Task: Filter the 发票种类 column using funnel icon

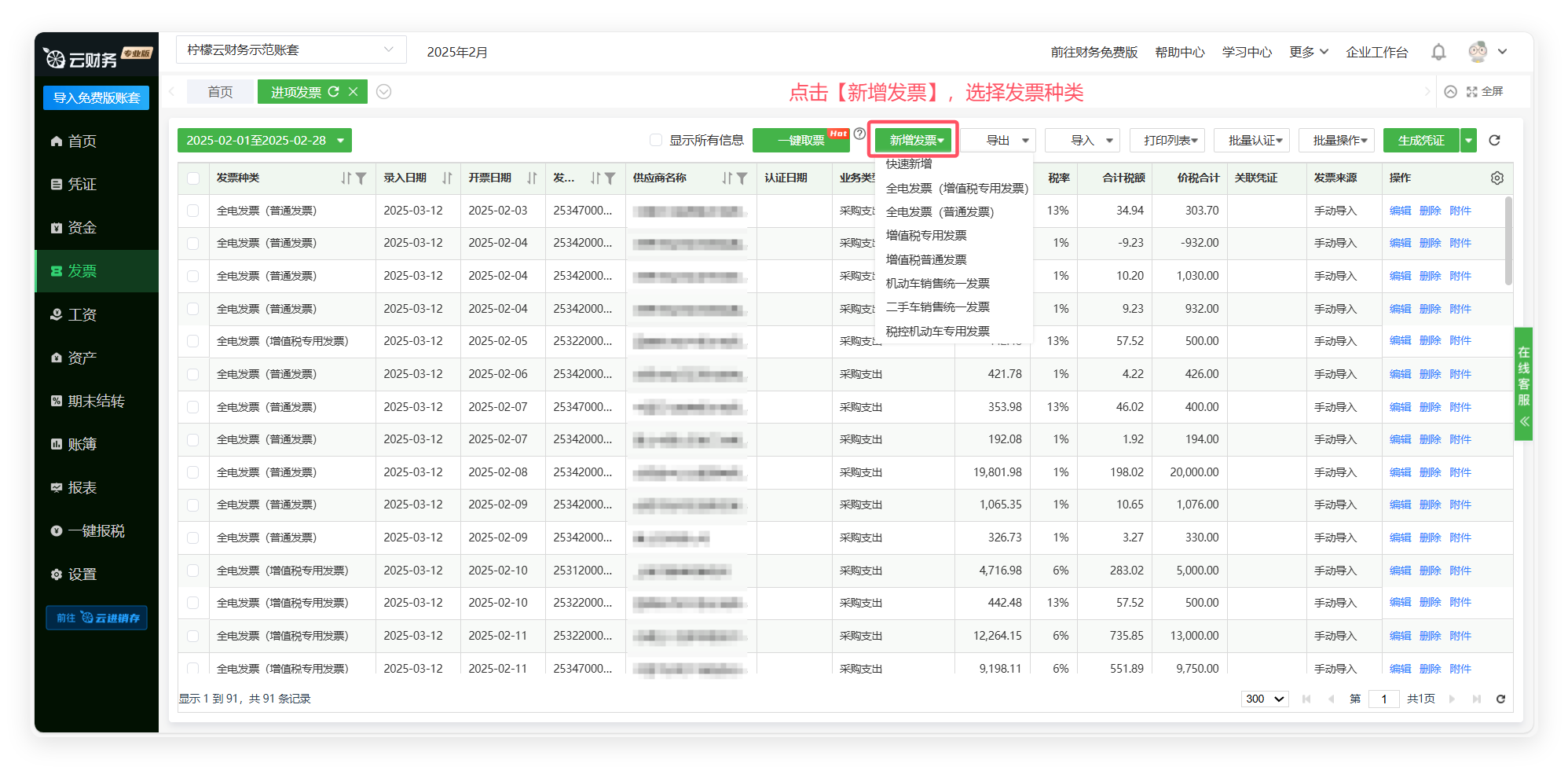Action: click(361, 178)
